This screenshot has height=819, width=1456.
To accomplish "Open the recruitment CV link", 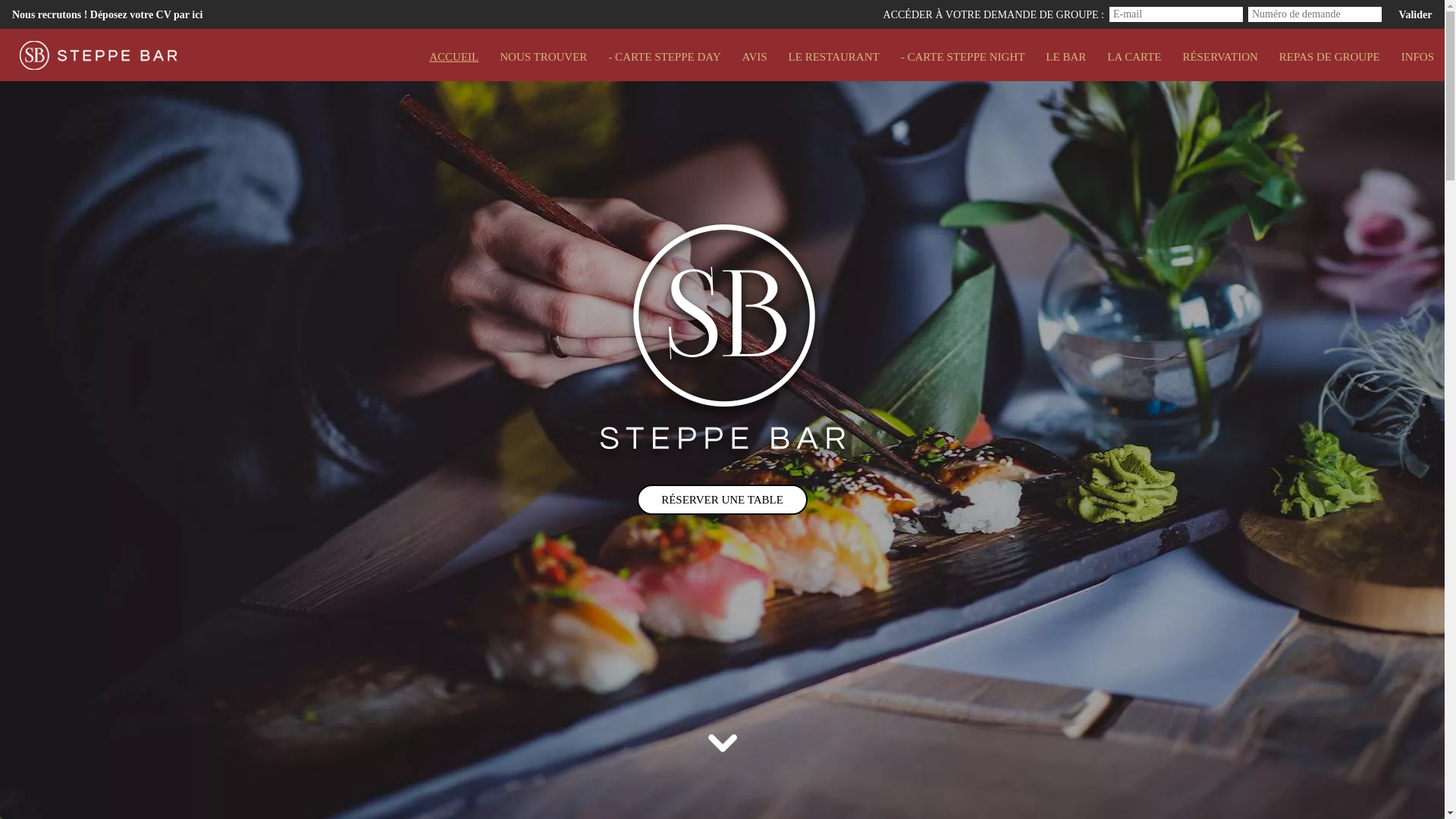I will tap(108, 14).
